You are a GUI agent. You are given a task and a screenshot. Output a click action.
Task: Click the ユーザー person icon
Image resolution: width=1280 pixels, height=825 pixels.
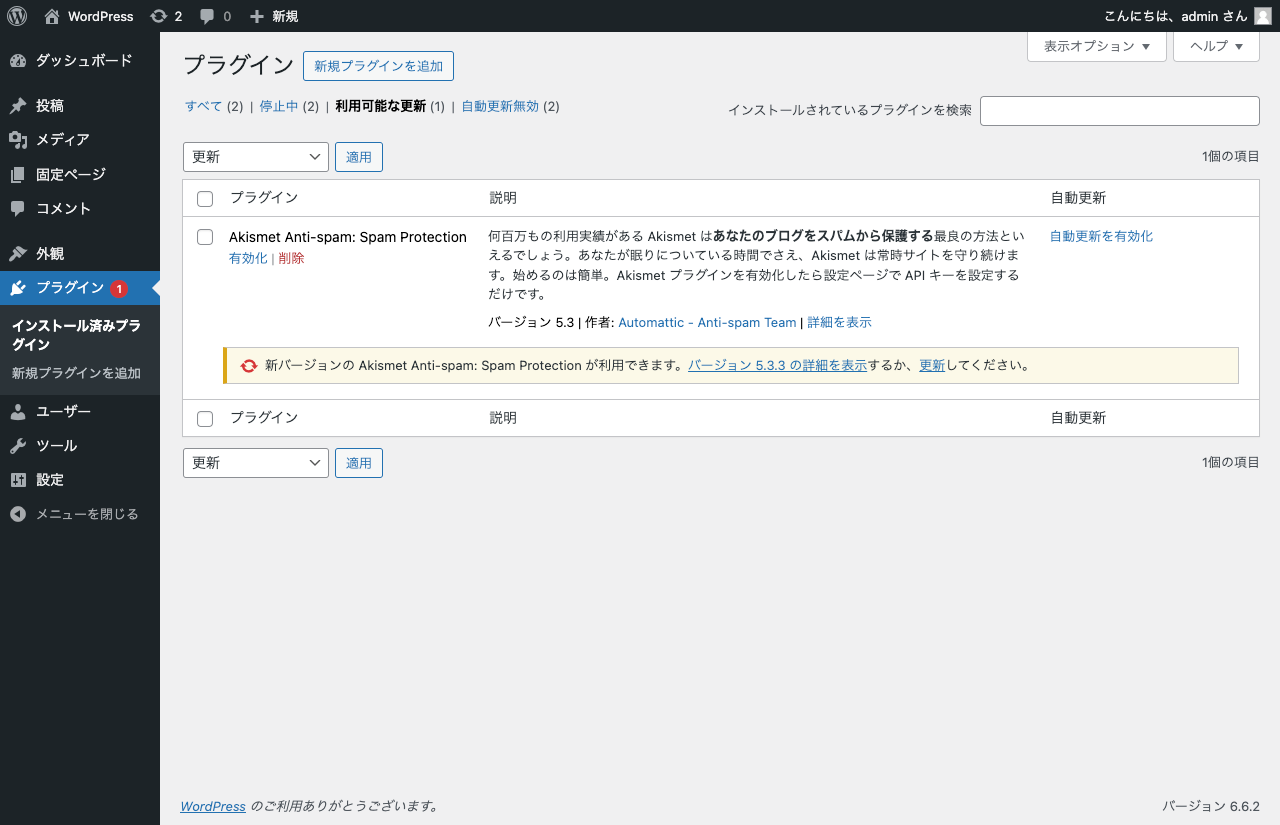(18, 412)
